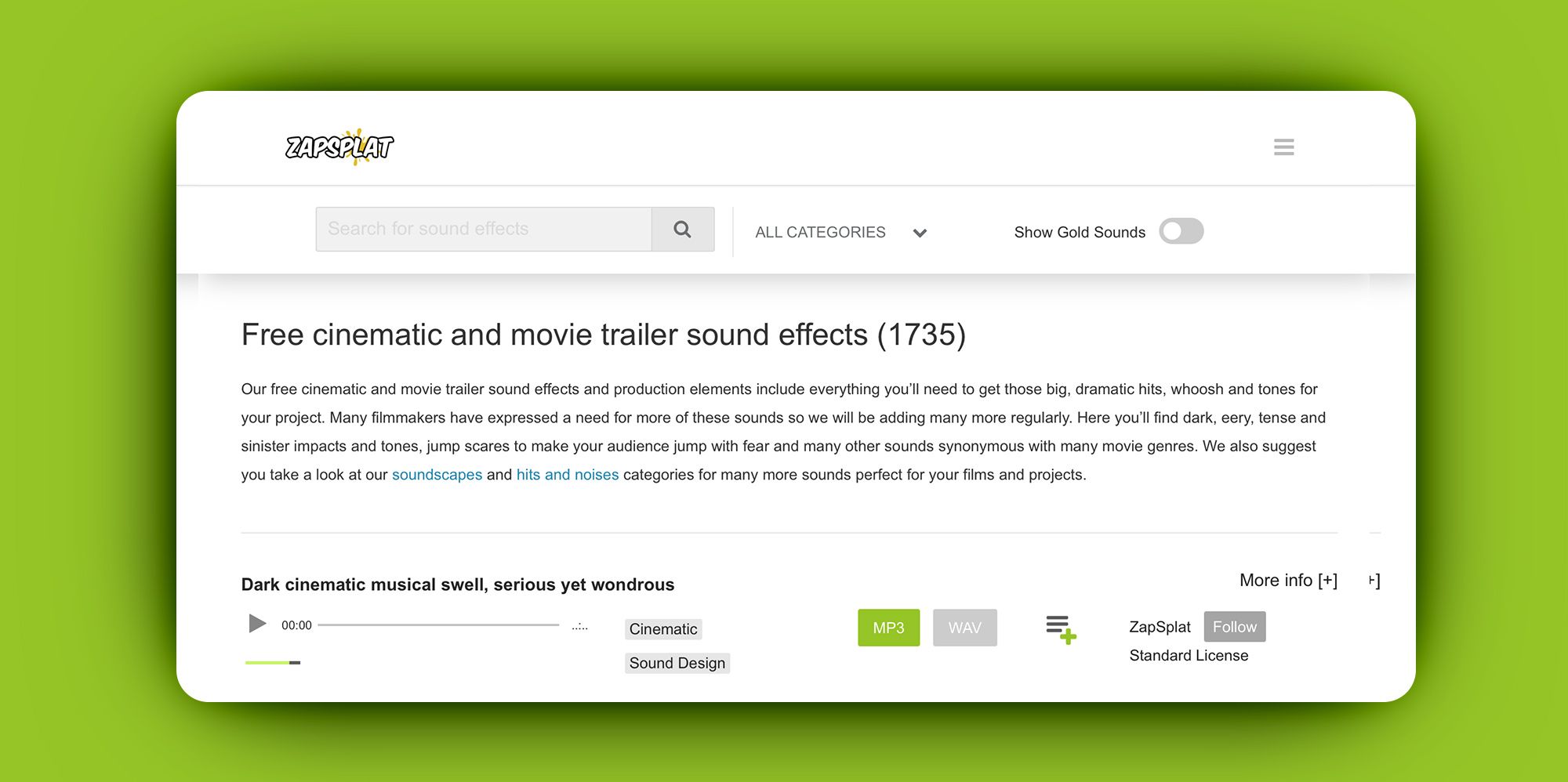Toggle Show Gold Sounds switch

[x=1181, y=231]
